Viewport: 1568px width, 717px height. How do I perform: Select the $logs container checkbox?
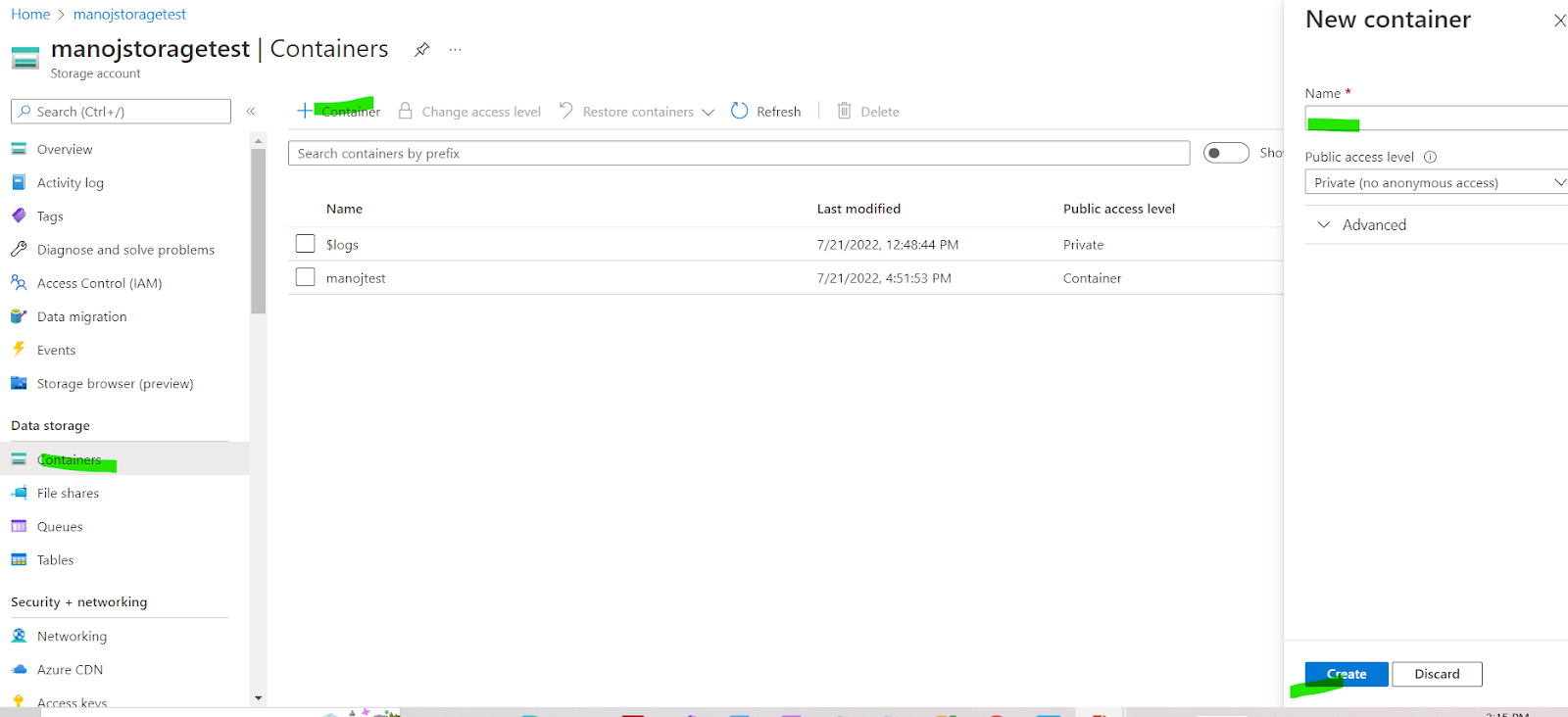(x=306, y=243)
